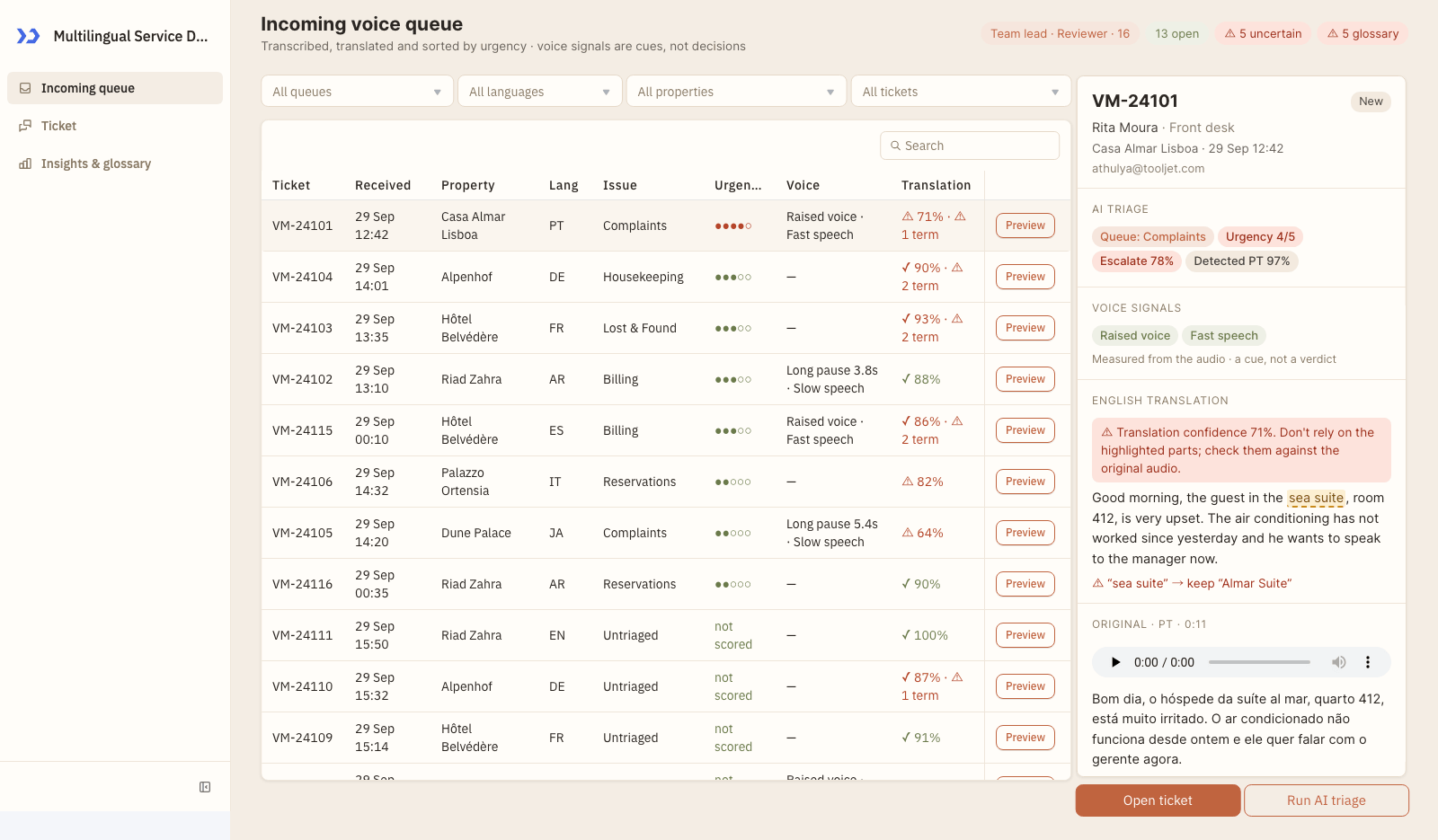Viewport: 1438px width, 840px height.
Task: Open the All properties filter
Action: click(736, 92)
